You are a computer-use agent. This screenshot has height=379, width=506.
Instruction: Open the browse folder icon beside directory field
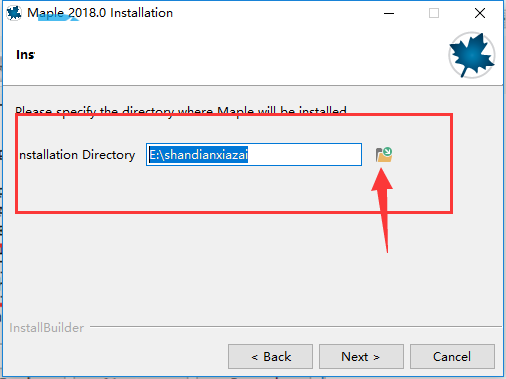pyautogui.click(x=384, y=155)
